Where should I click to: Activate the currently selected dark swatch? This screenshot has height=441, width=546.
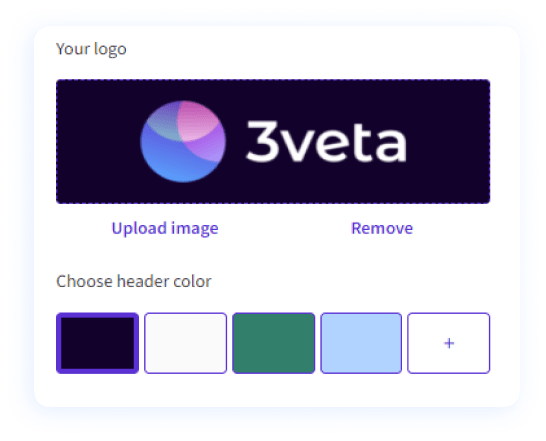point(98,343)
